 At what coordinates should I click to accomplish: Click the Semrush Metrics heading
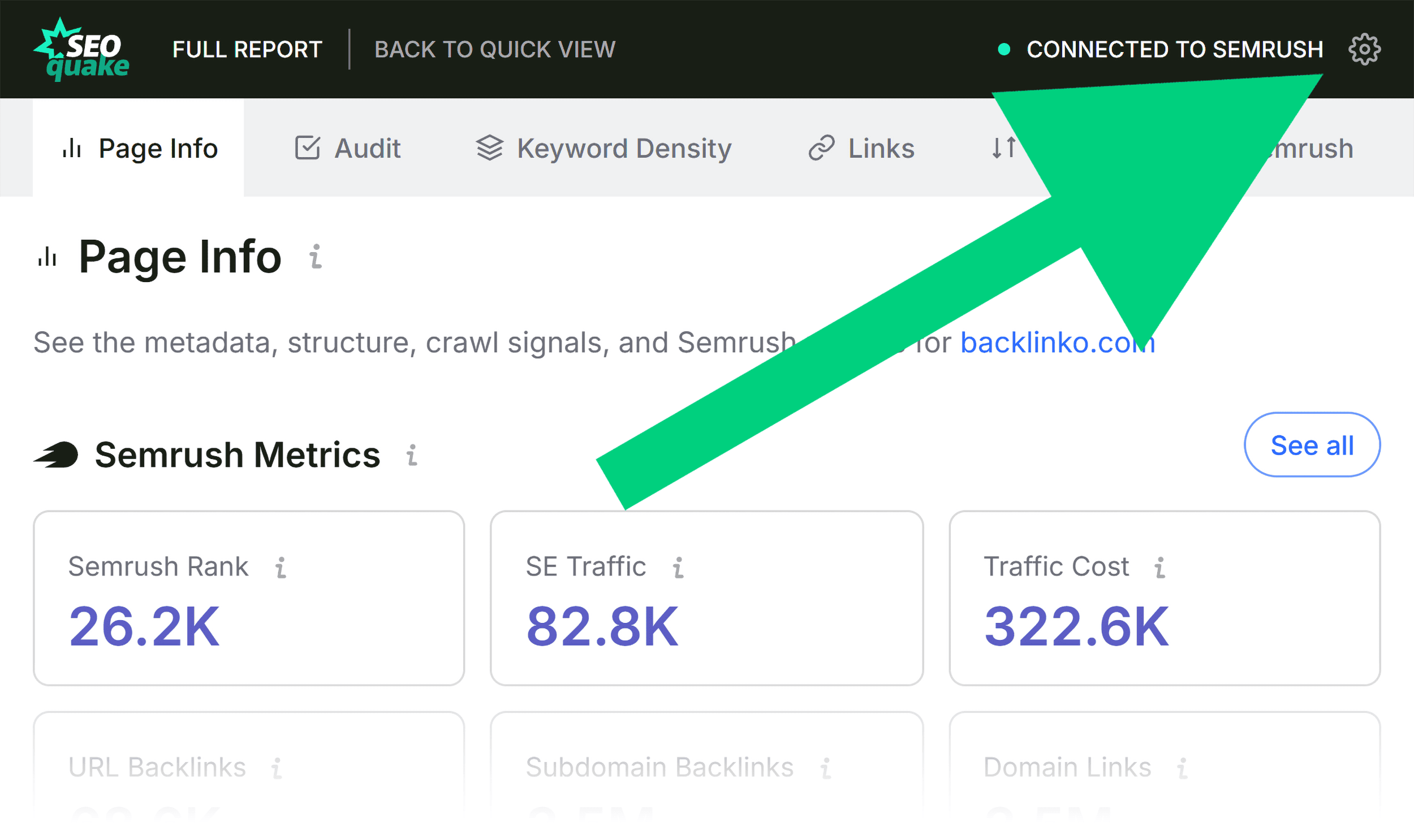click(238, 455)
